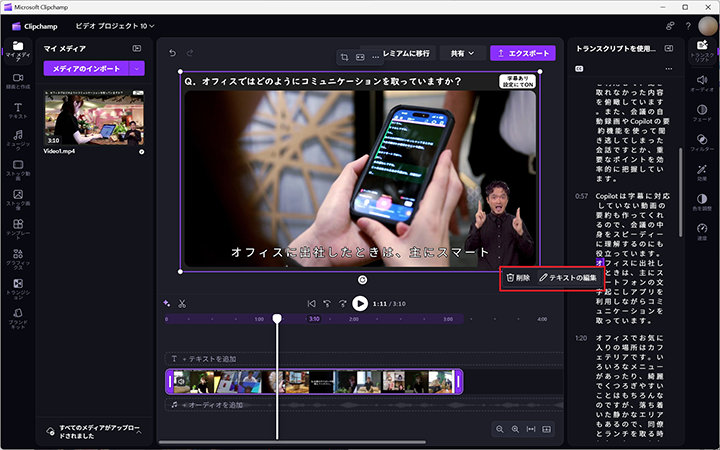Select the crop tool above preview
The height and width of the screenshot is (450, 720).
(344, 57)
